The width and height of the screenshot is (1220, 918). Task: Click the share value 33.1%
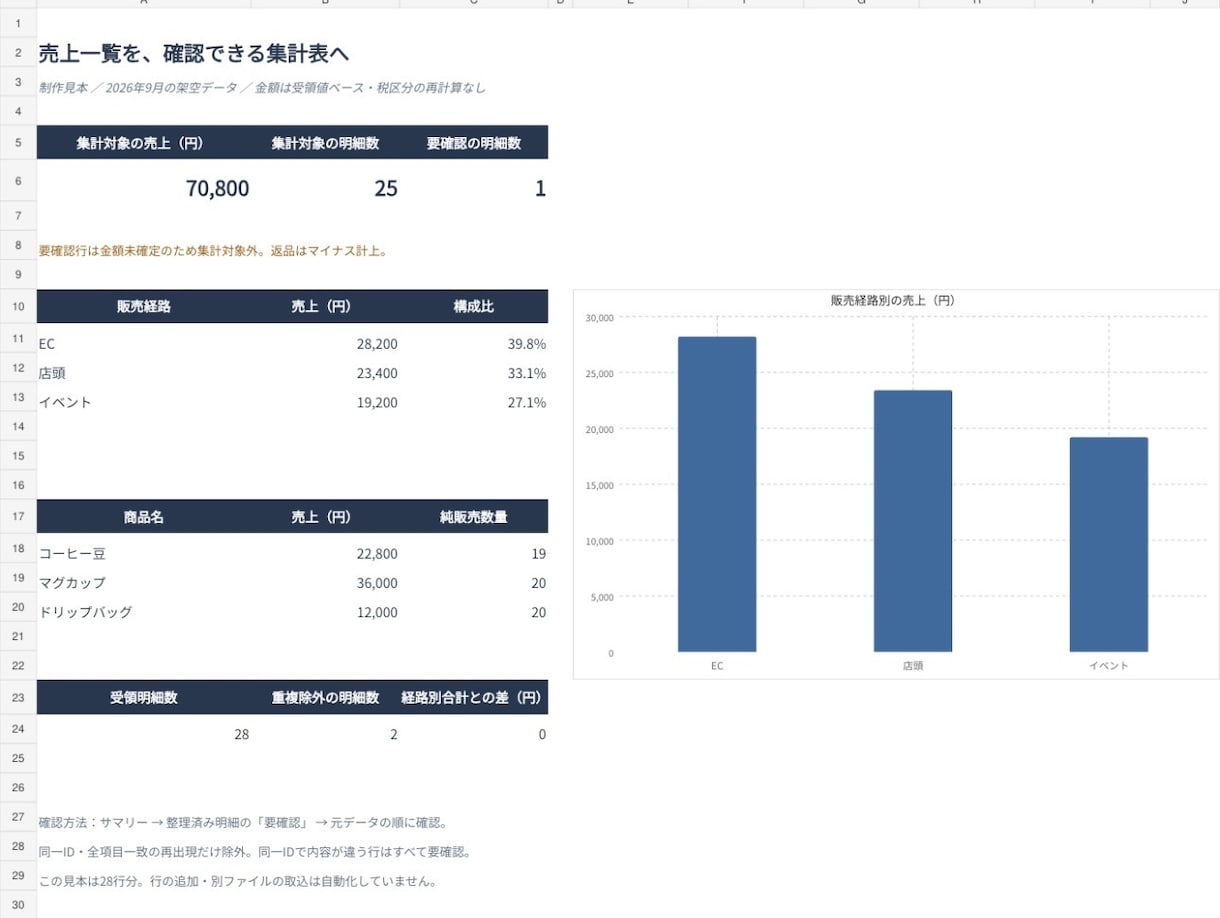(526, 373)
